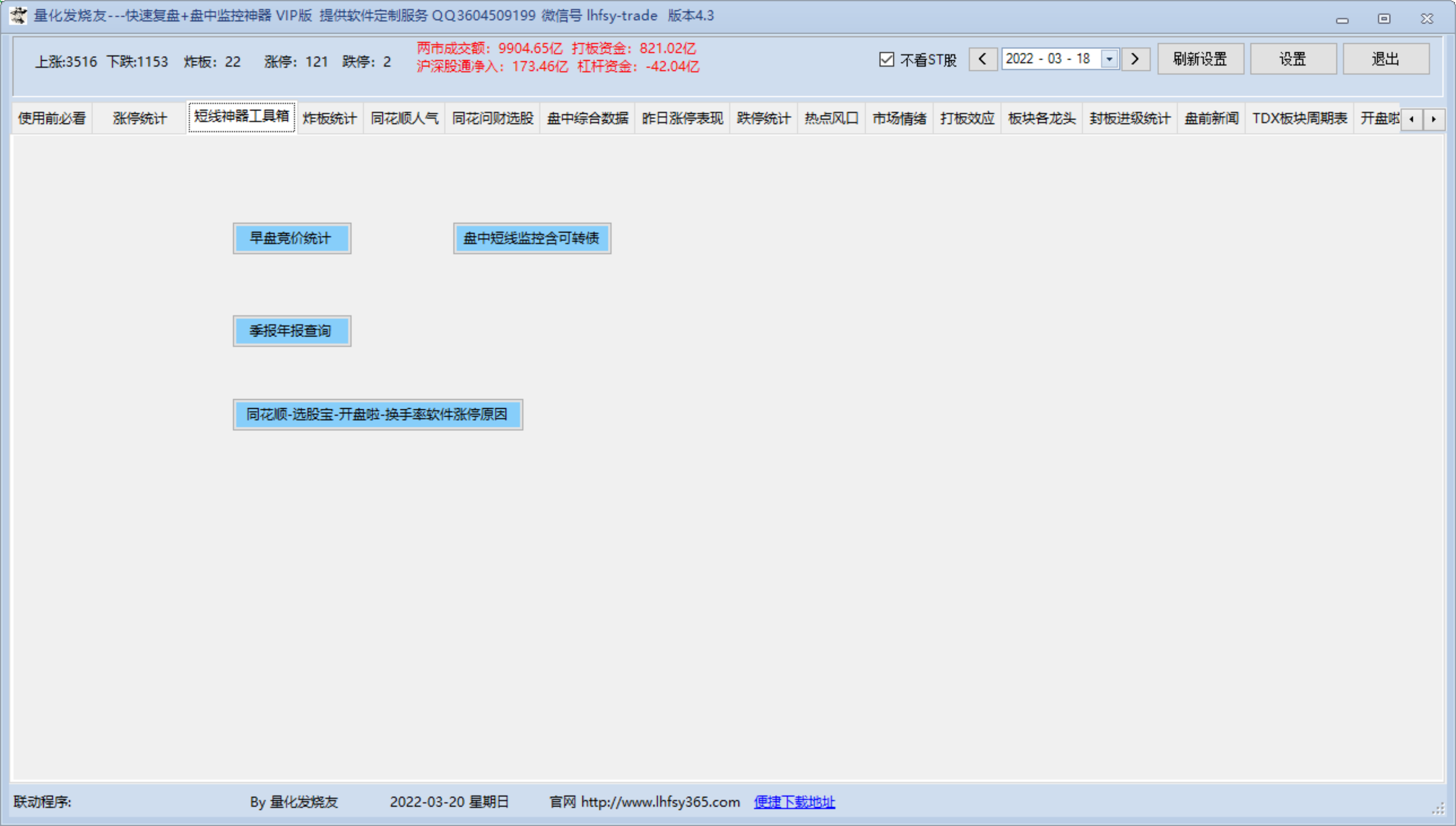This screenshot has width=1456, height=826.
Task: Open the 便捷下载地址 link
Action: 794,801
